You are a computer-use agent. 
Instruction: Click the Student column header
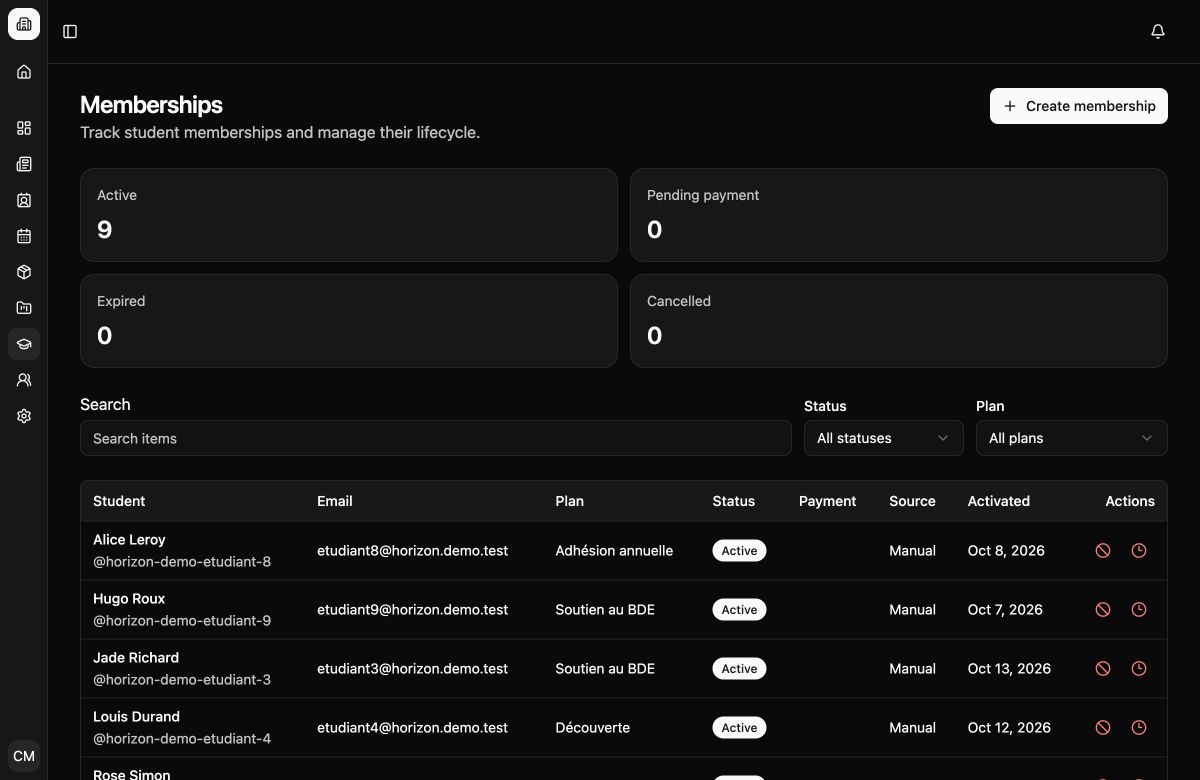click(x=119, y=501)
